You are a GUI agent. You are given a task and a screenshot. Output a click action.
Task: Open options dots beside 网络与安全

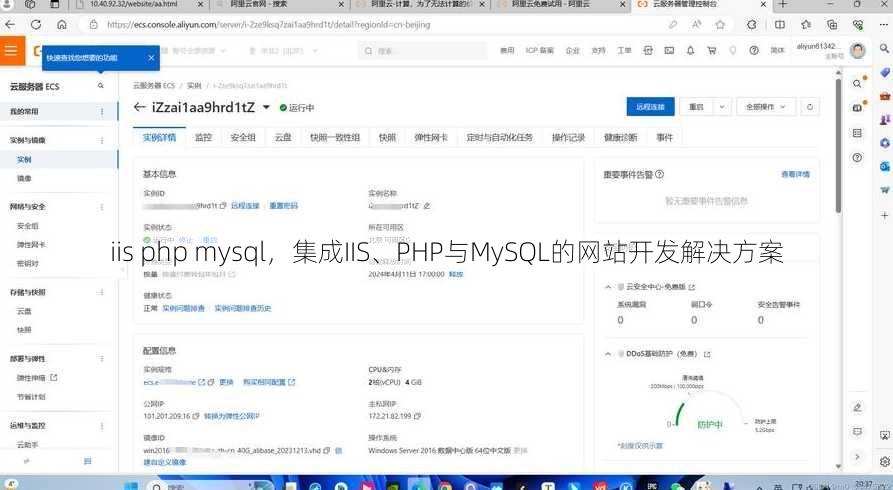pos(102,207)
